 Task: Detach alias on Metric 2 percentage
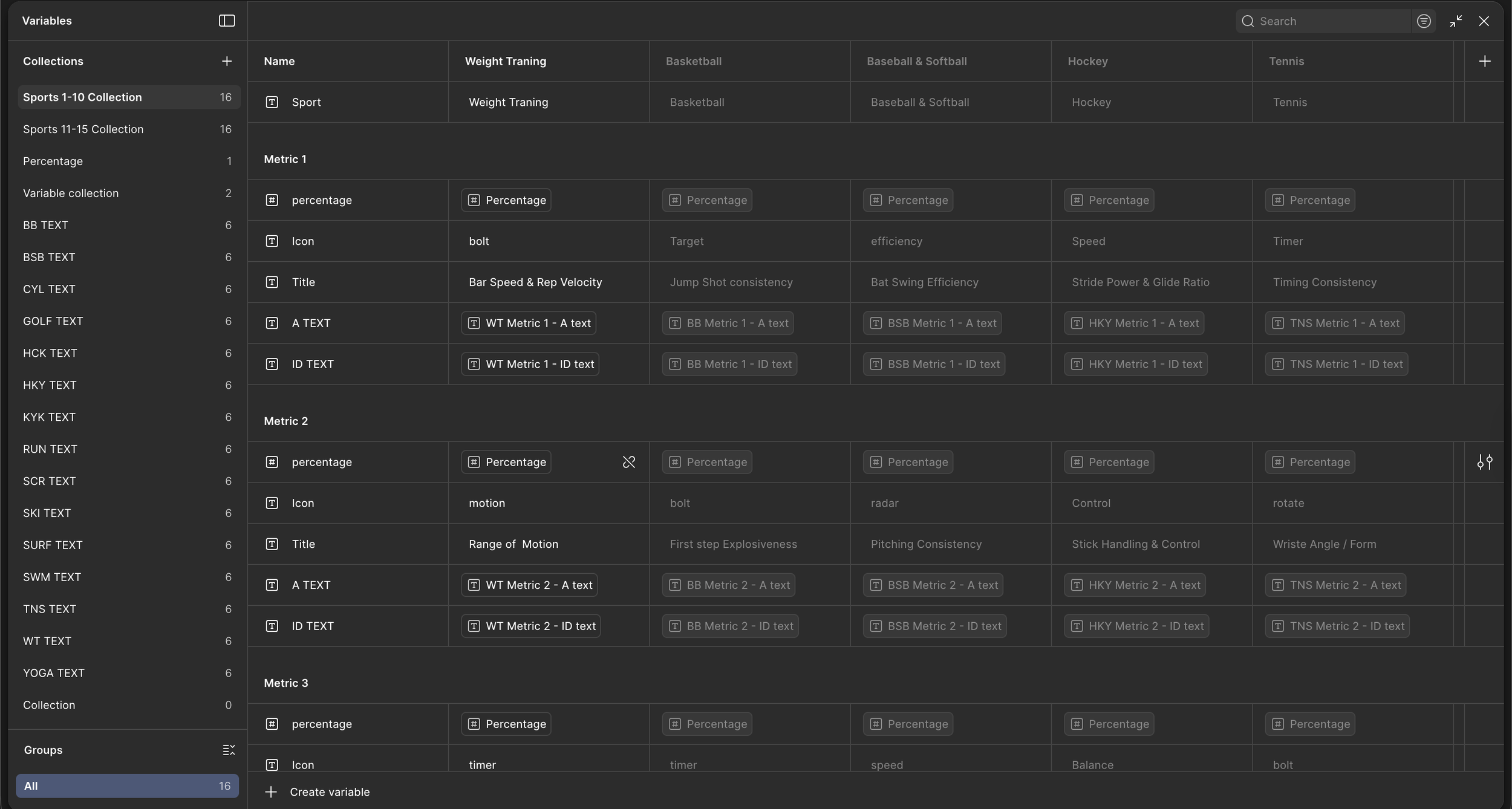(x=628, y=462)
